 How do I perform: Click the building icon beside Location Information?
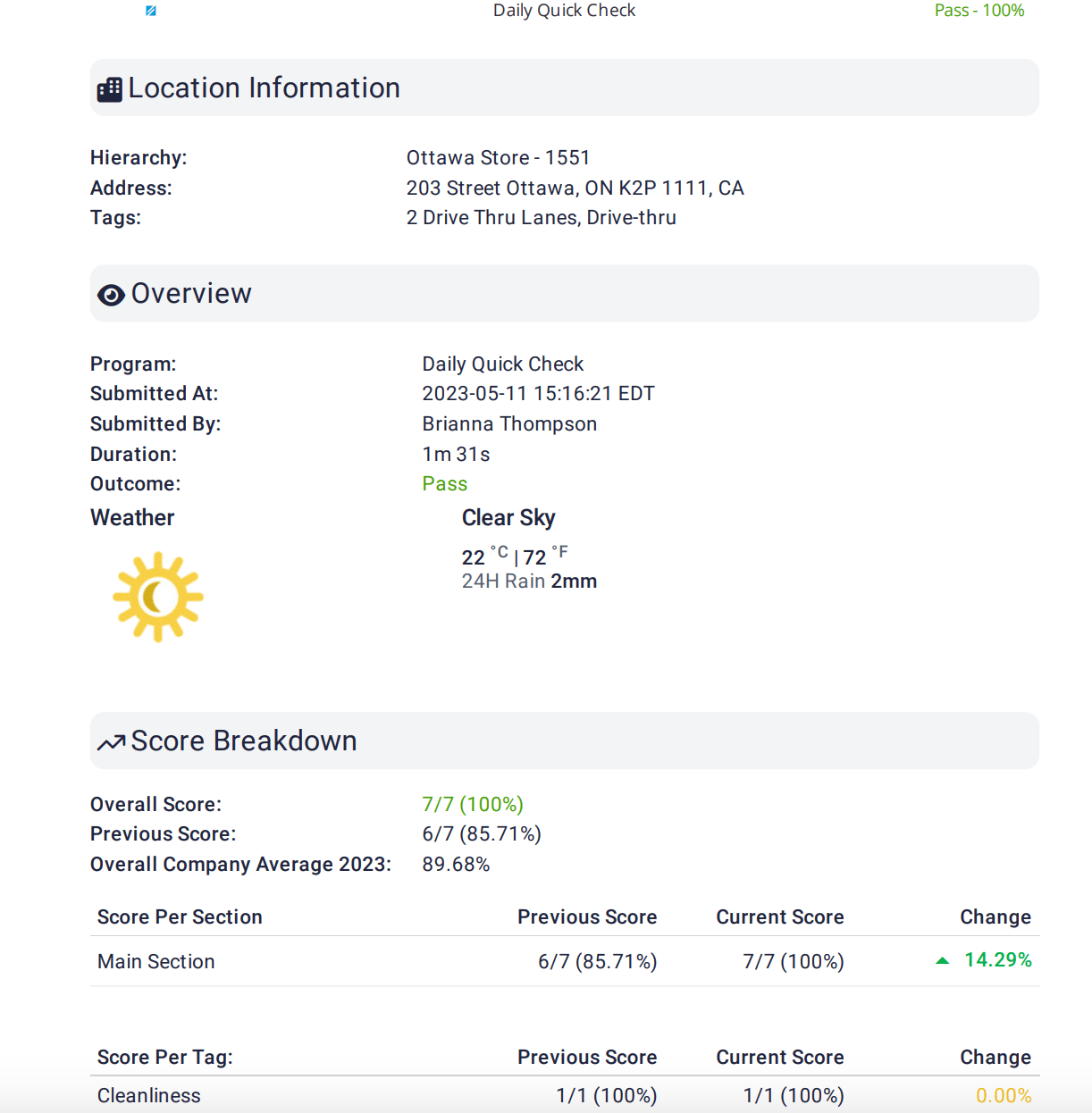pyautogui.click(x=110, y=89)
